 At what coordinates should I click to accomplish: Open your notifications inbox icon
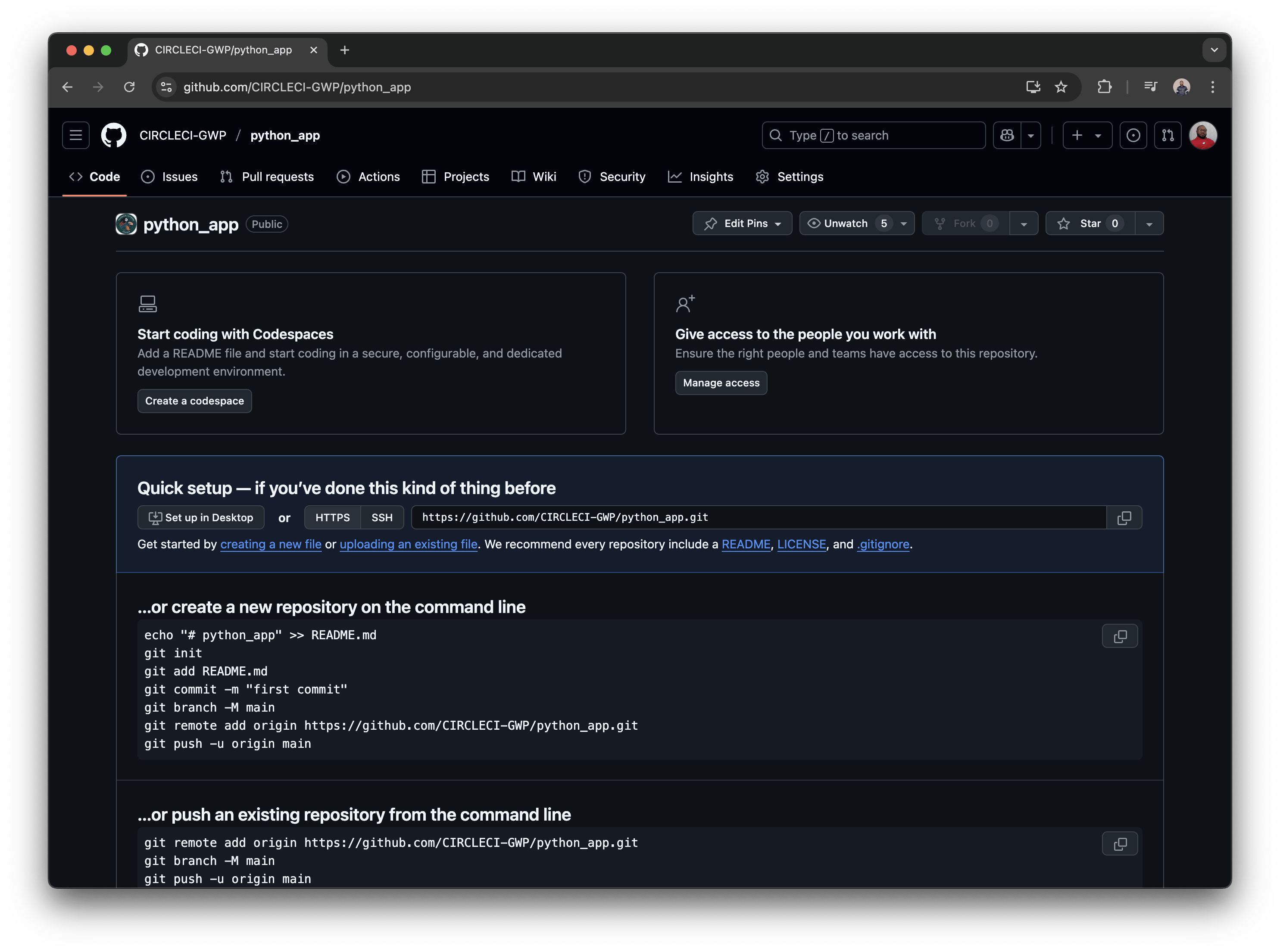[1133, 135]
